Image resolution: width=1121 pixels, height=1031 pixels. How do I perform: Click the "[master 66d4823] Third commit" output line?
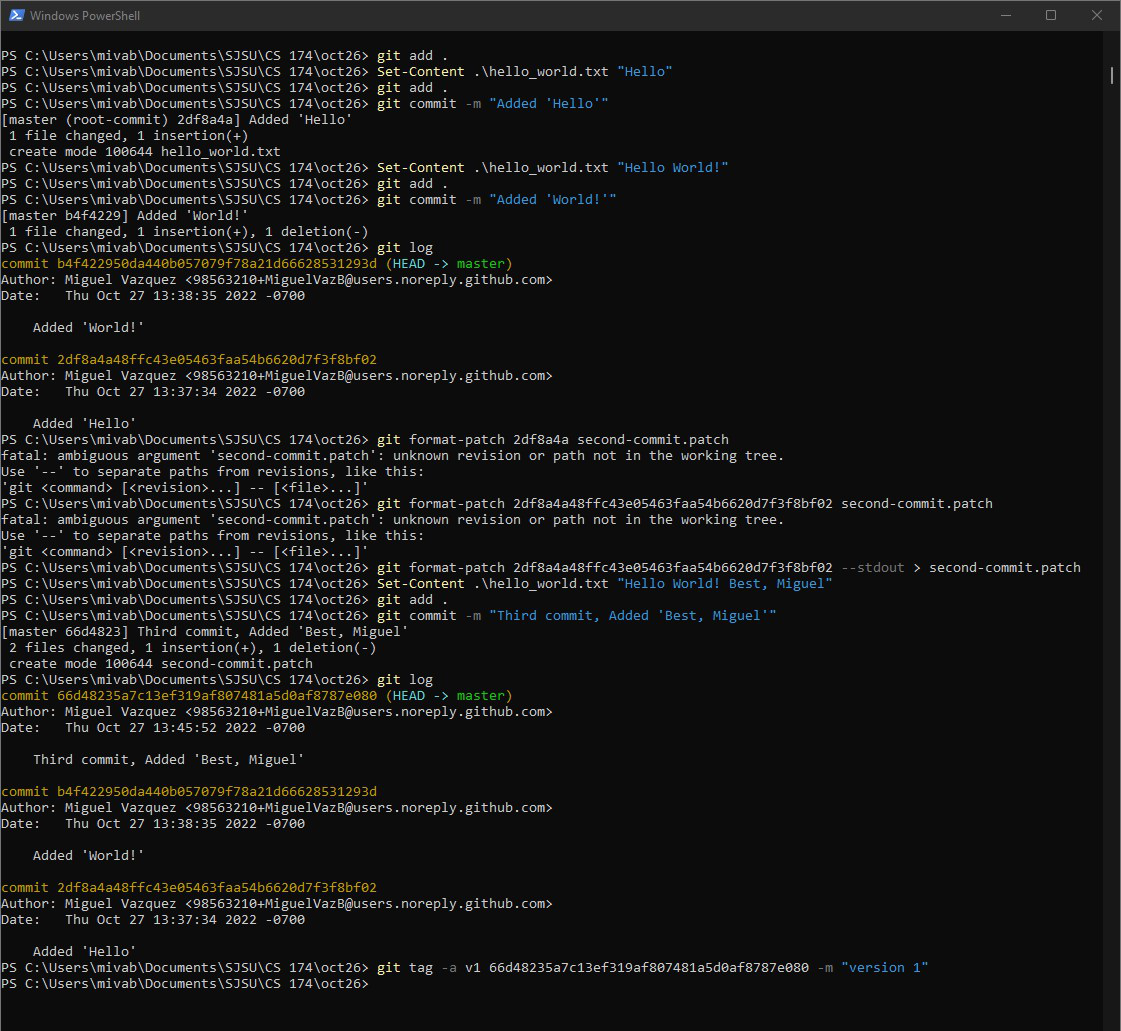coord(205,632)
